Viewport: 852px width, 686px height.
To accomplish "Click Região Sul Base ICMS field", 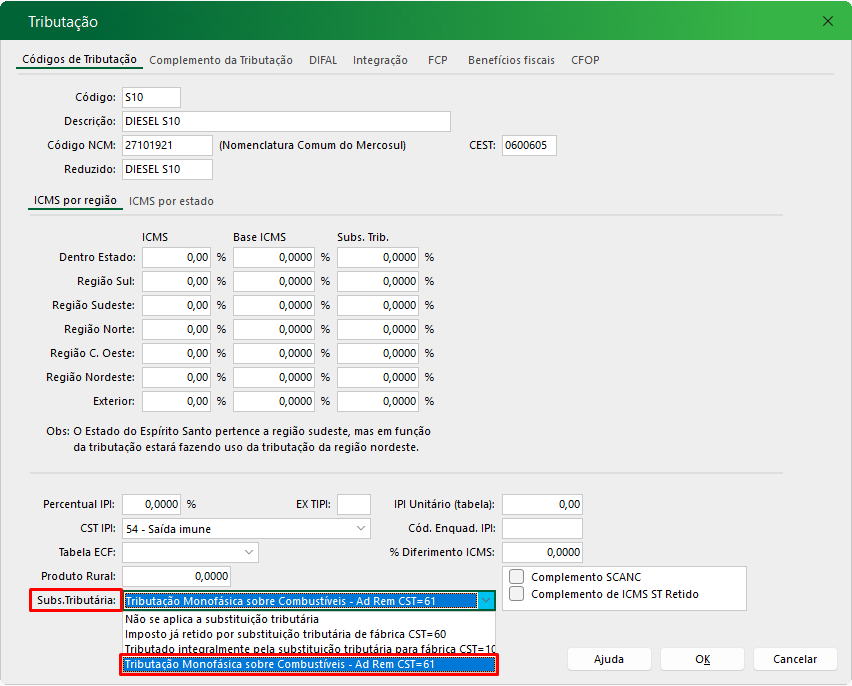I will coord(274,281).
